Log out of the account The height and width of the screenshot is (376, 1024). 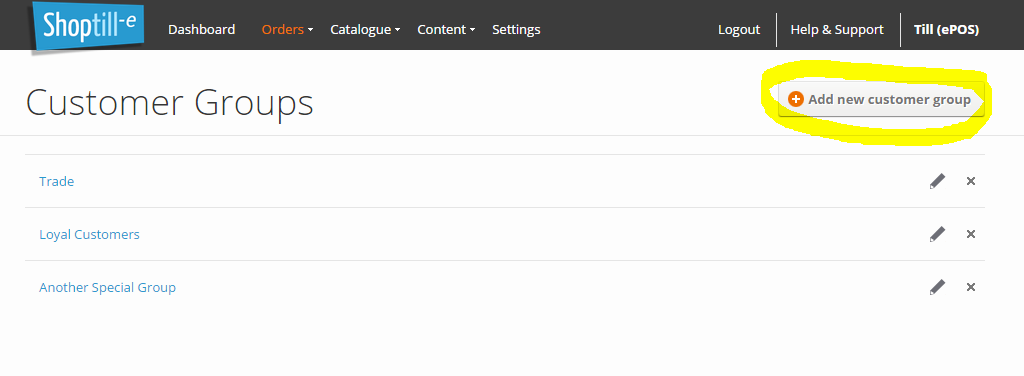[739, 29]
